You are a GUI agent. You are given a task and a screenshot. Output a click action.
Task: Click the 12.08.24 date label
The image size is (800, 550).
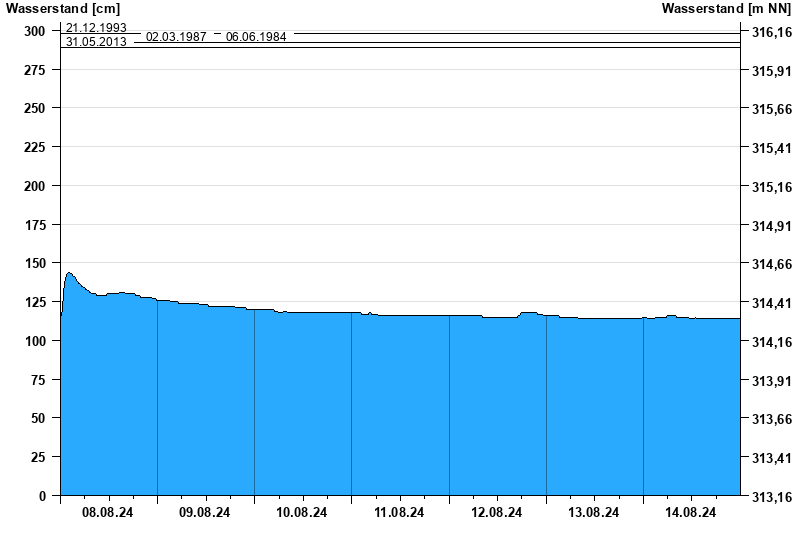coord(496,512)
